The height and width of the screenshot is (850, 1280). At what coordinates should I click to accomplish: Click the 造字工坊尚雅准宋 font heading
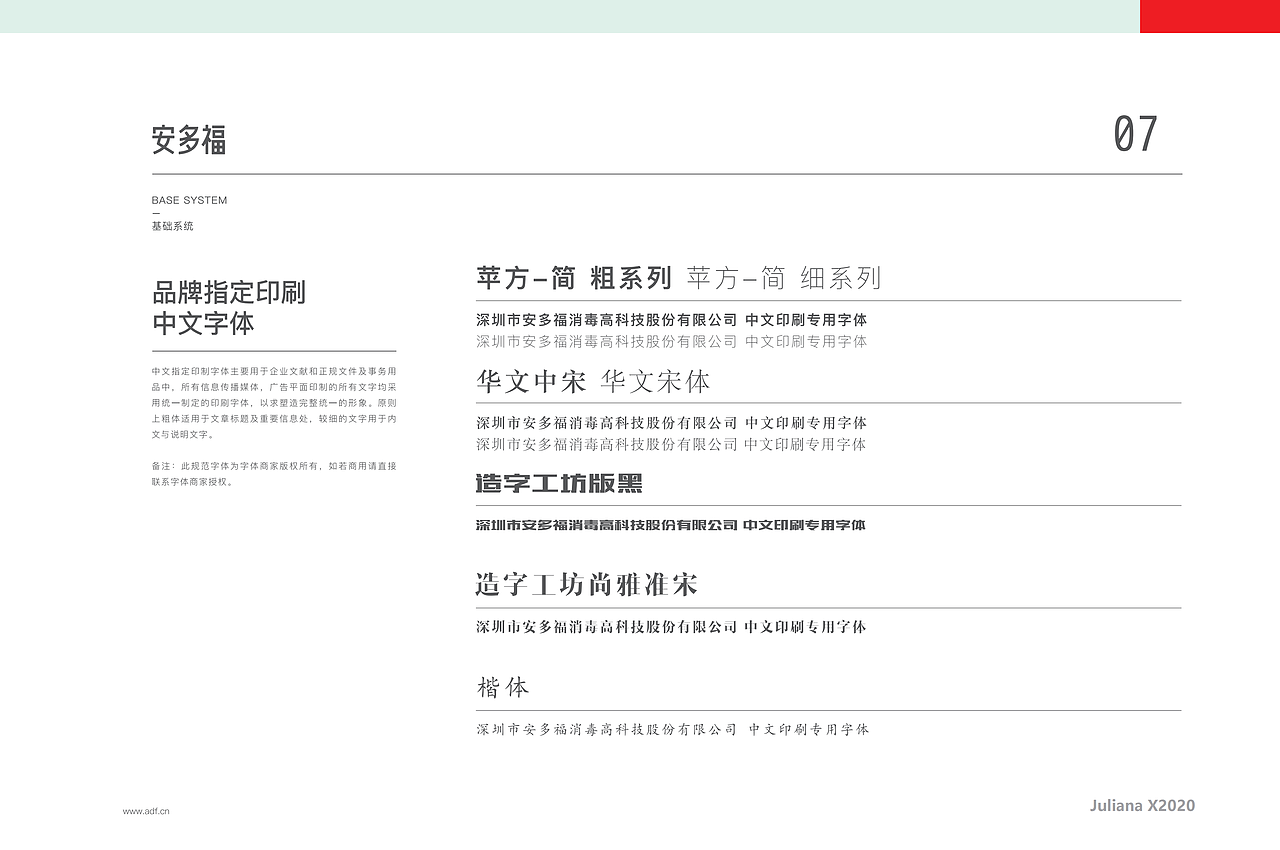[x=587, y=584]
